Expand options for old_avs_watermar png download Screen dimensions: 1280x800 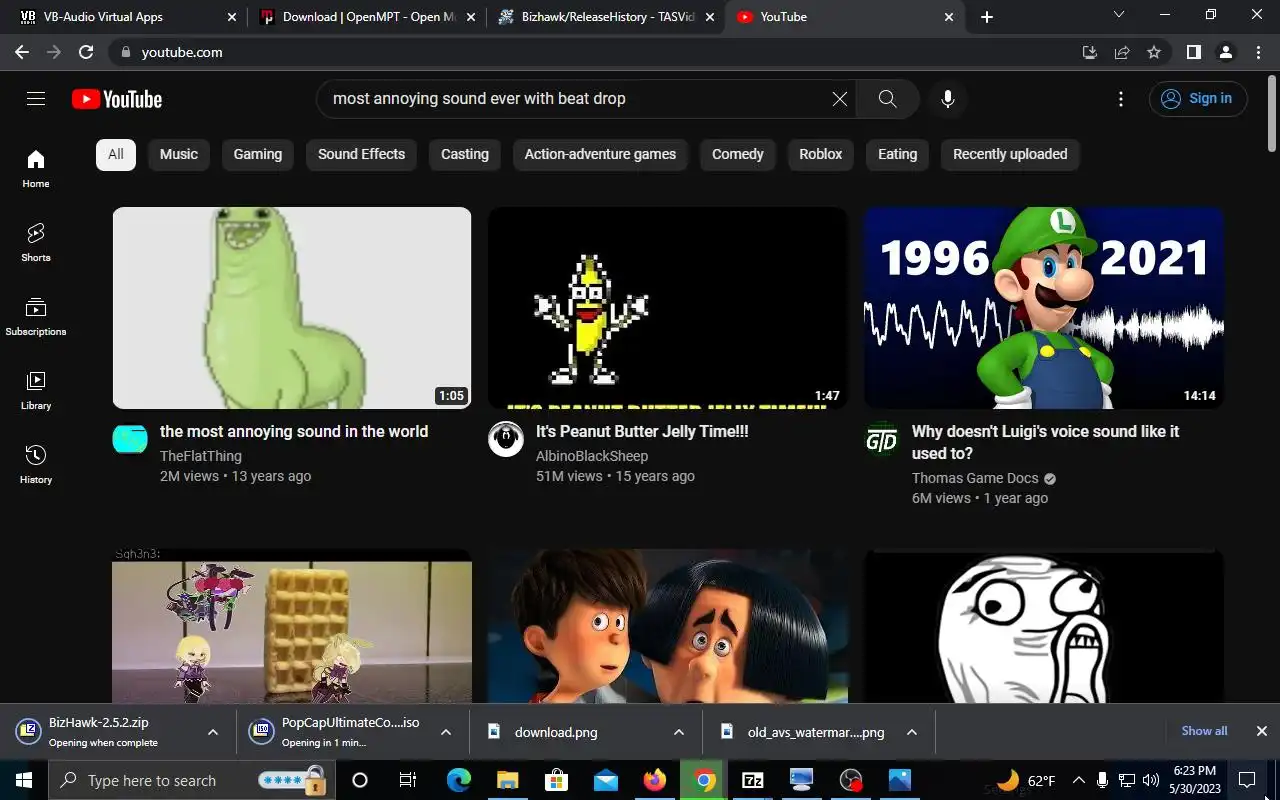coord(912,732)
